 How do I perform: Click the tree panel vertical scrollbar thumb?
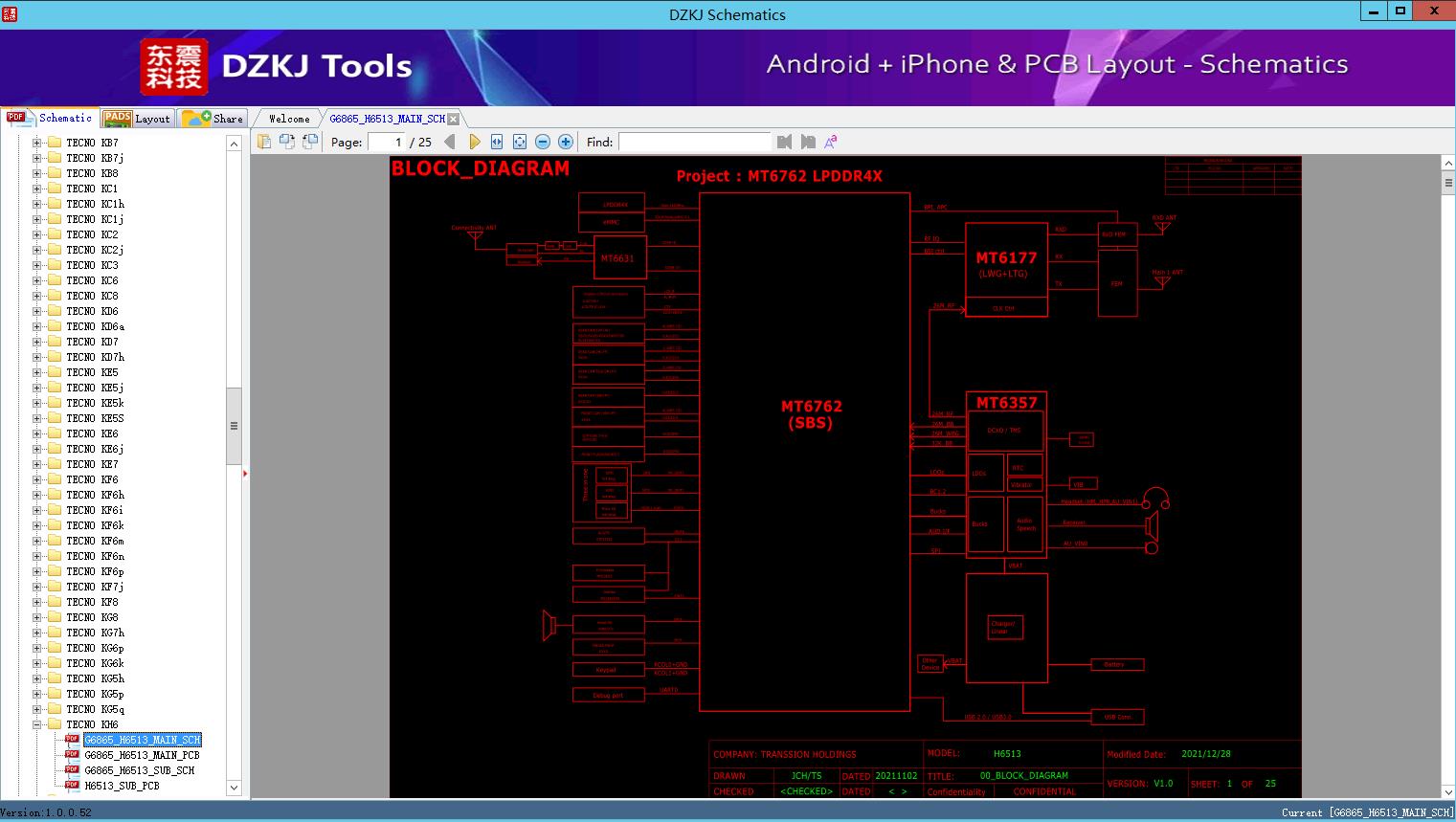pos(234,426)
